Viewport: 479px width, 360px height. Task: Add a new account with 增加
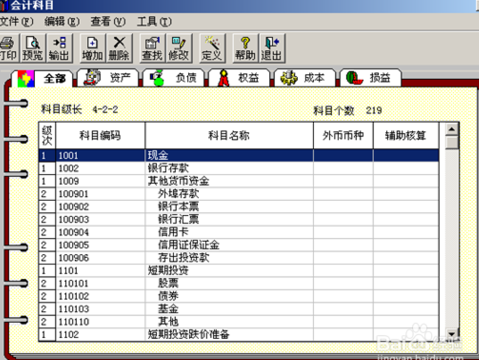click(x=92, y=48)
